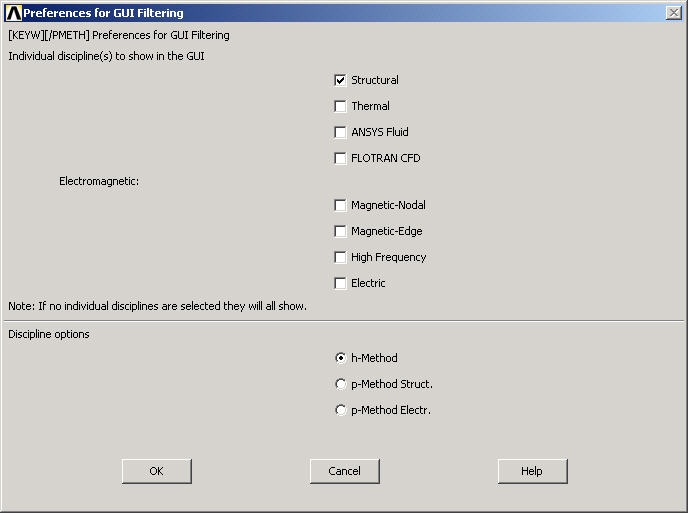This screenshot has width=688, height=513.
Task: Click '[KEYW][/PMETH] Preferences for GUI Filtering' text
Action: tap(119, 35)
